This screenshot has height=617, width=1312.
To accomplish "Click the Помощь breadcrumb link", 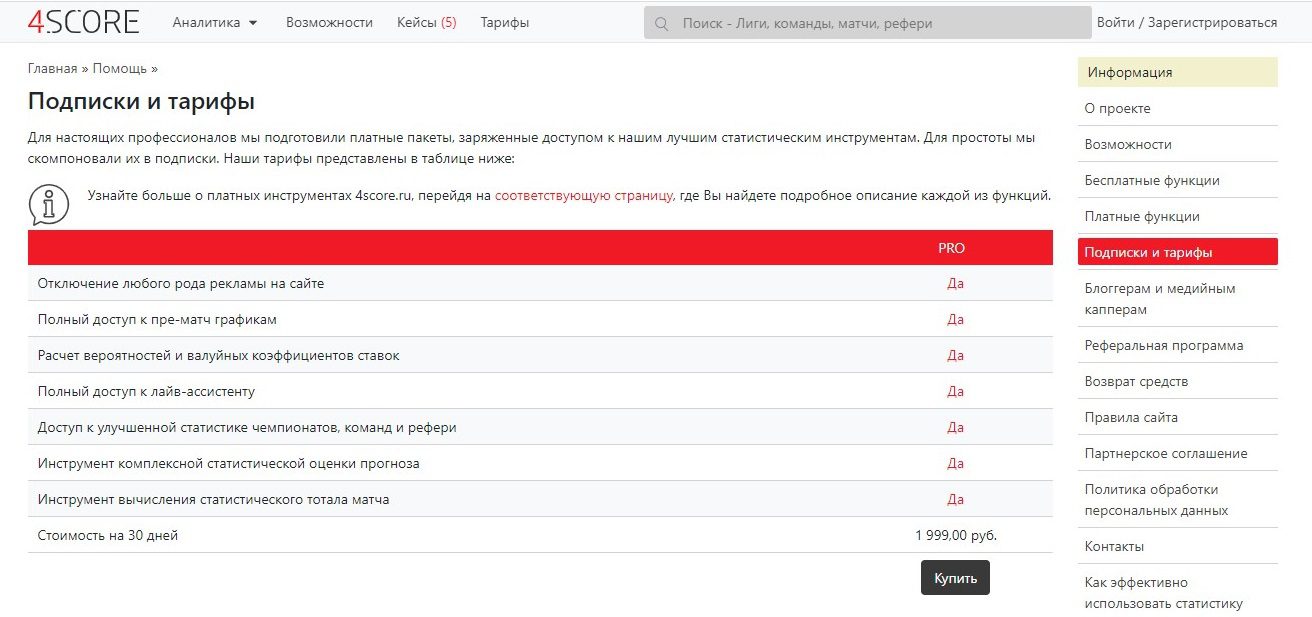I will tap(117, 69).
